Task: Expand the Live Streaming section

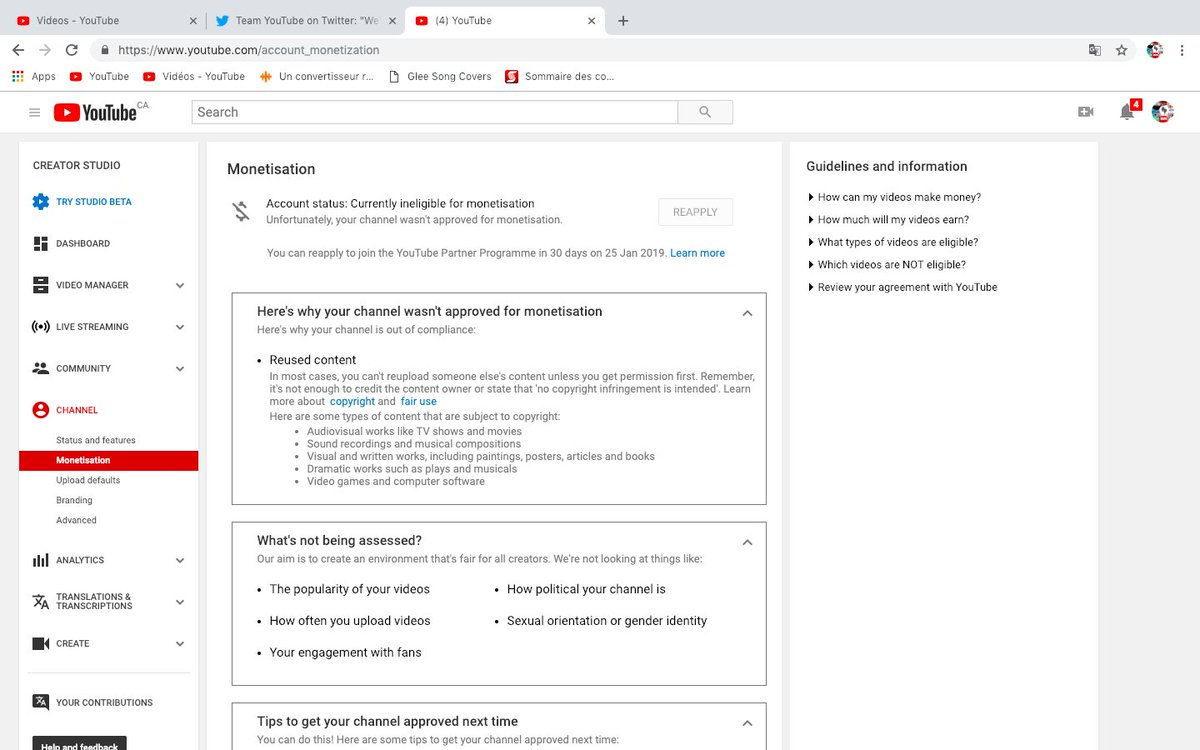Action: 180,327
